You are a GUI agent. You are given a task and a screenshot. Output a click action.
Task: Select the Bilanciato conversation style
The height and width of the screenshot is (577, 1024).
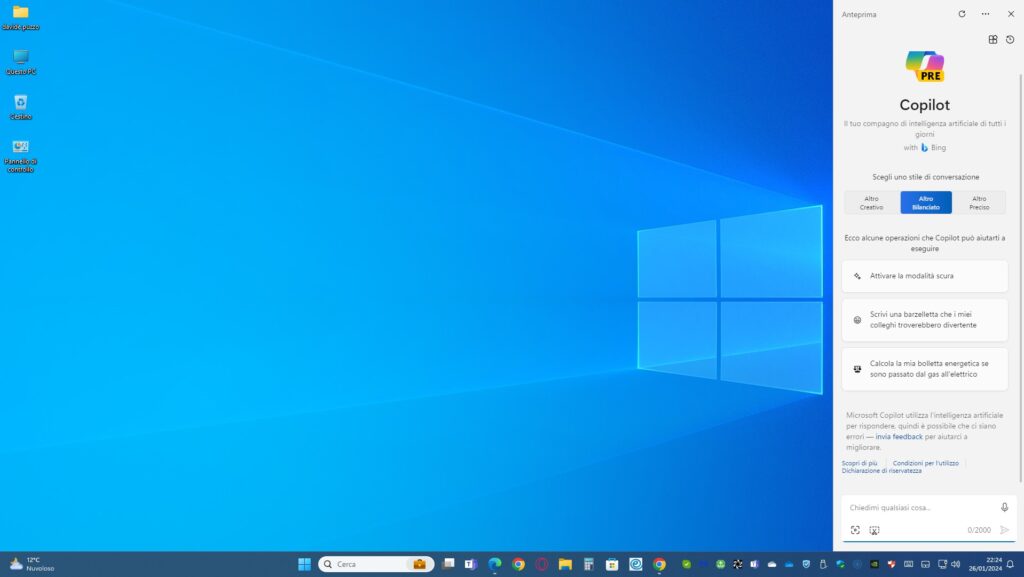(x=926, y=202)
